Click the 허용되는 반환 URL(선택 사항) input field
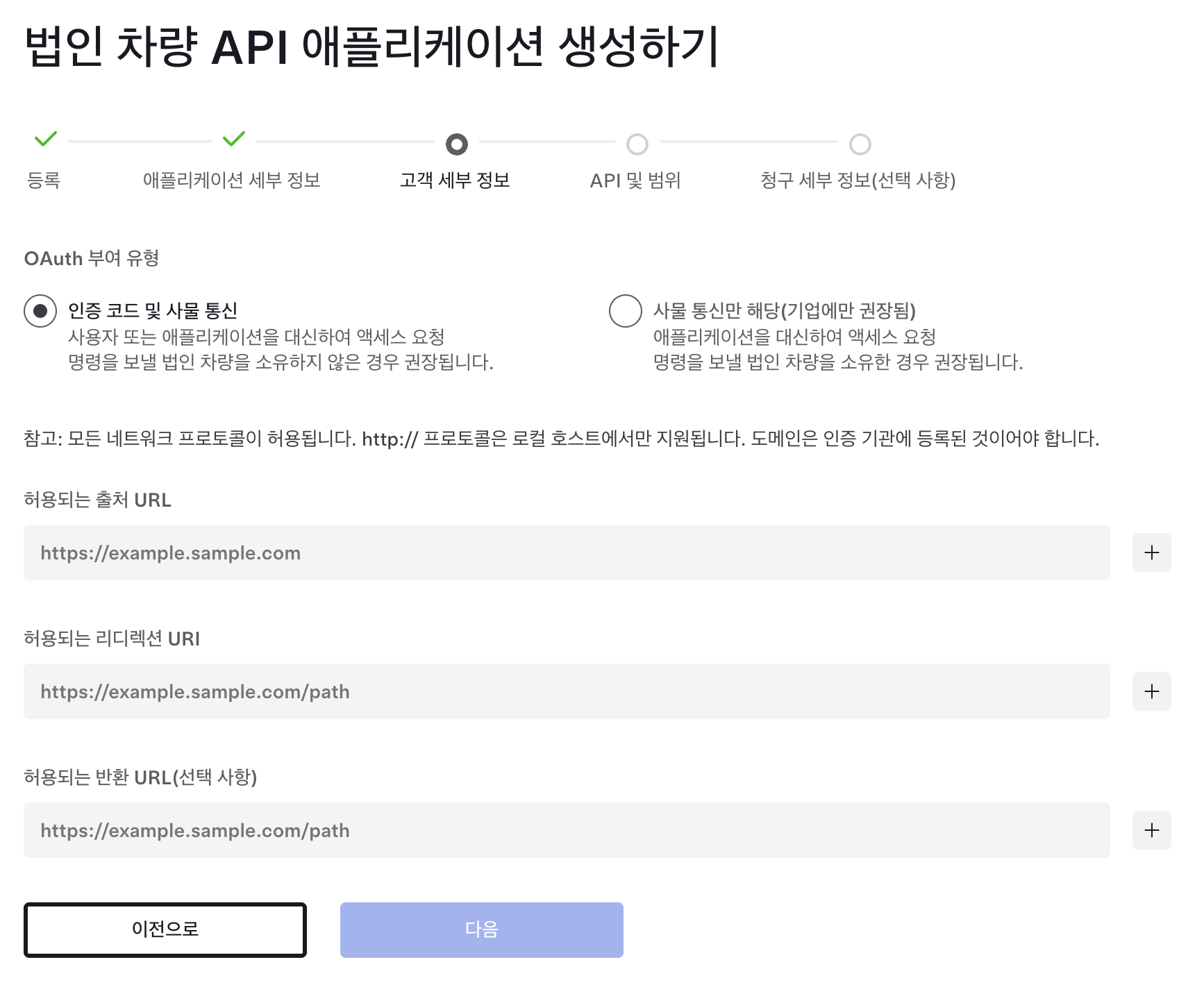Image resolution: width=1204 pixels, height=987 pixels. (566, 830)
